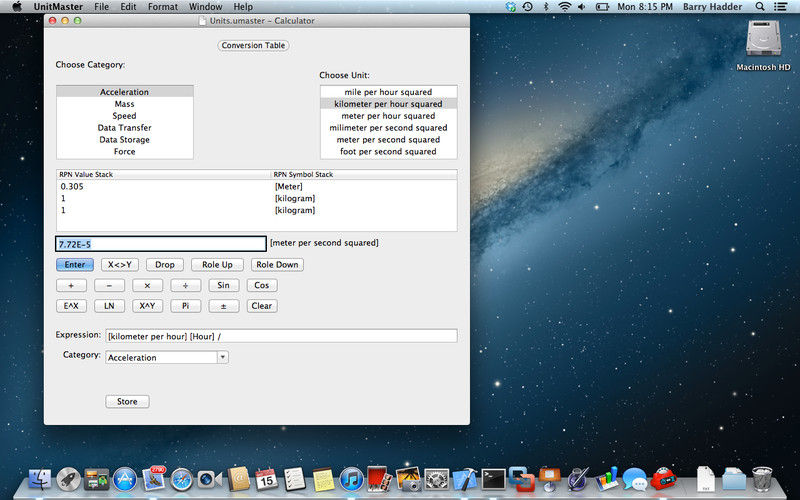Launch iTunes music note icon
The width and height of the screenshot is (800, 500).
pos(351,480)
